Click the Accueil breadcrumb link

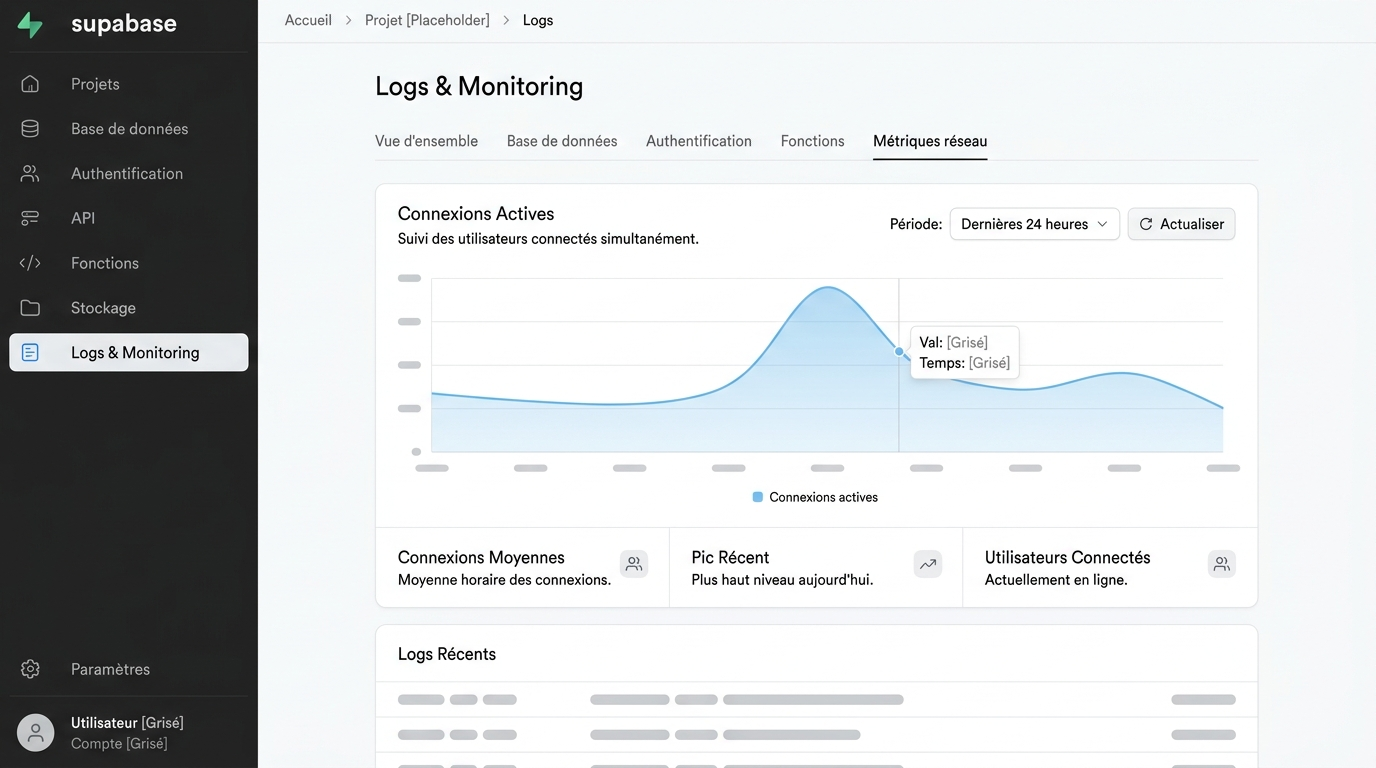tap(308, 20)
